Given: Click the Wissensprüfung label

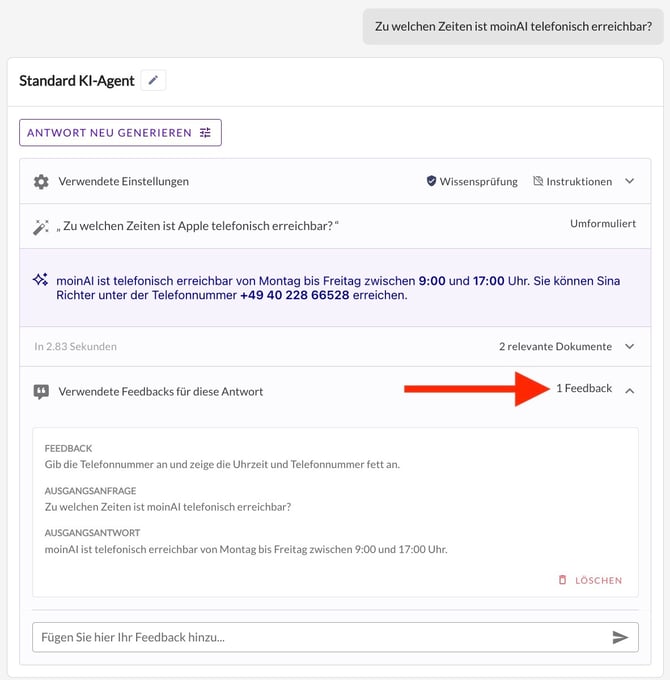Looking at the screenshot, I should (478, 182).
